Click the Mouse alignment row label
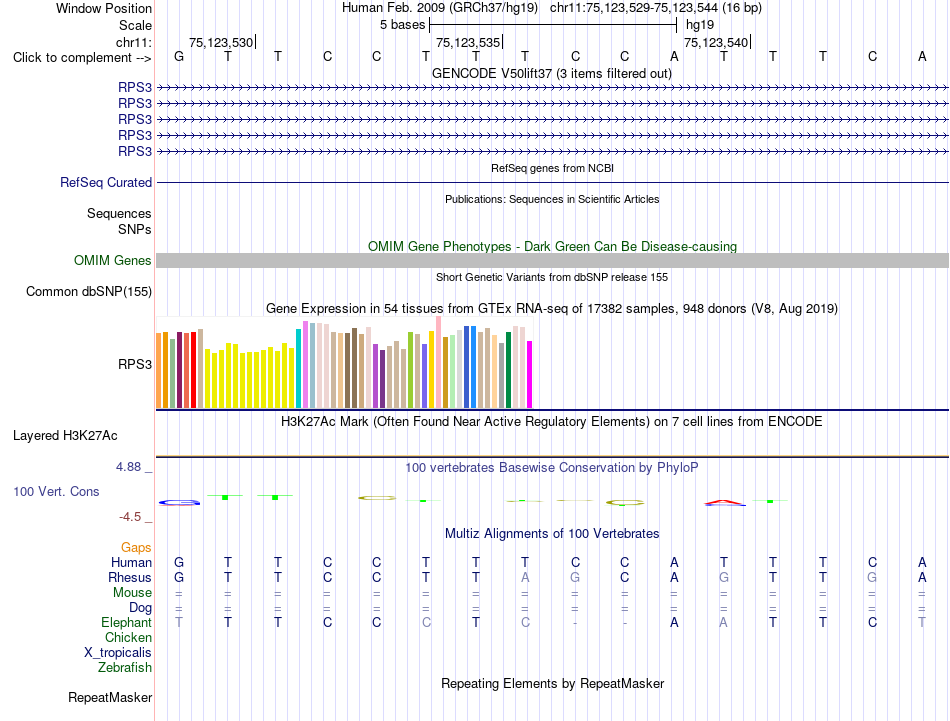This screenshot has height=721, width=950. click(132, 593)
